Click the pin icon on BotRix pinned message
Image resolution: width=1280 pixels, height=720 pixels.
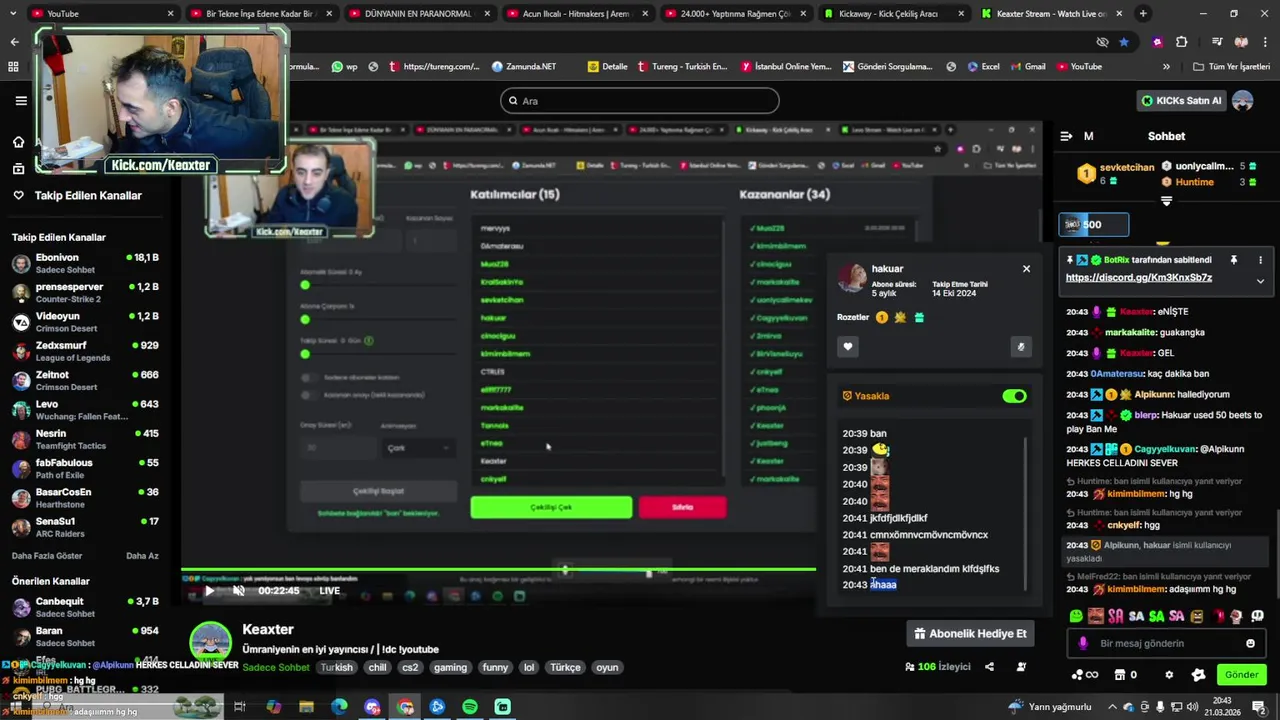(x=1234, y=260)
